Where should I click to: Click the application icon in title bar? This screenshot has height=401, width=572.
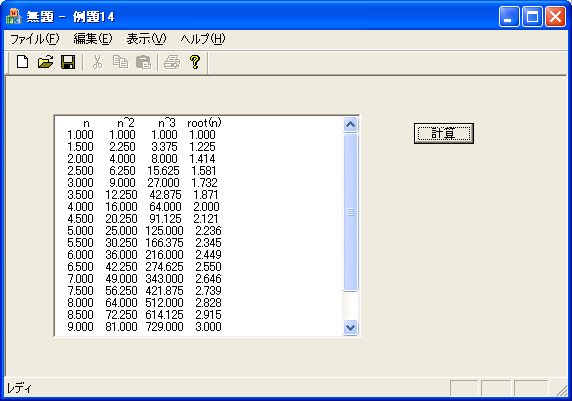point(13,16)
